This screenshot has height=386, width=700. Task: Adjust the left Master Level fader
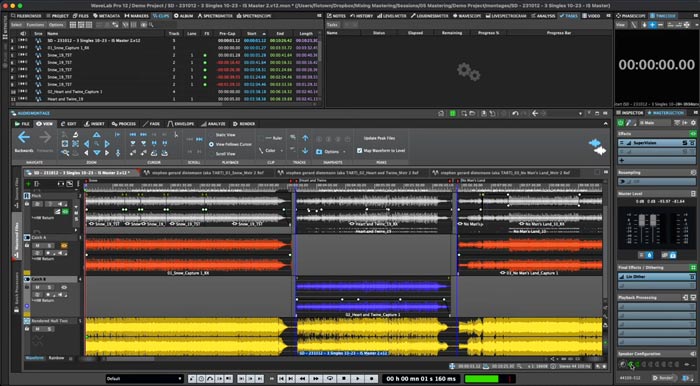coord(642,220)
